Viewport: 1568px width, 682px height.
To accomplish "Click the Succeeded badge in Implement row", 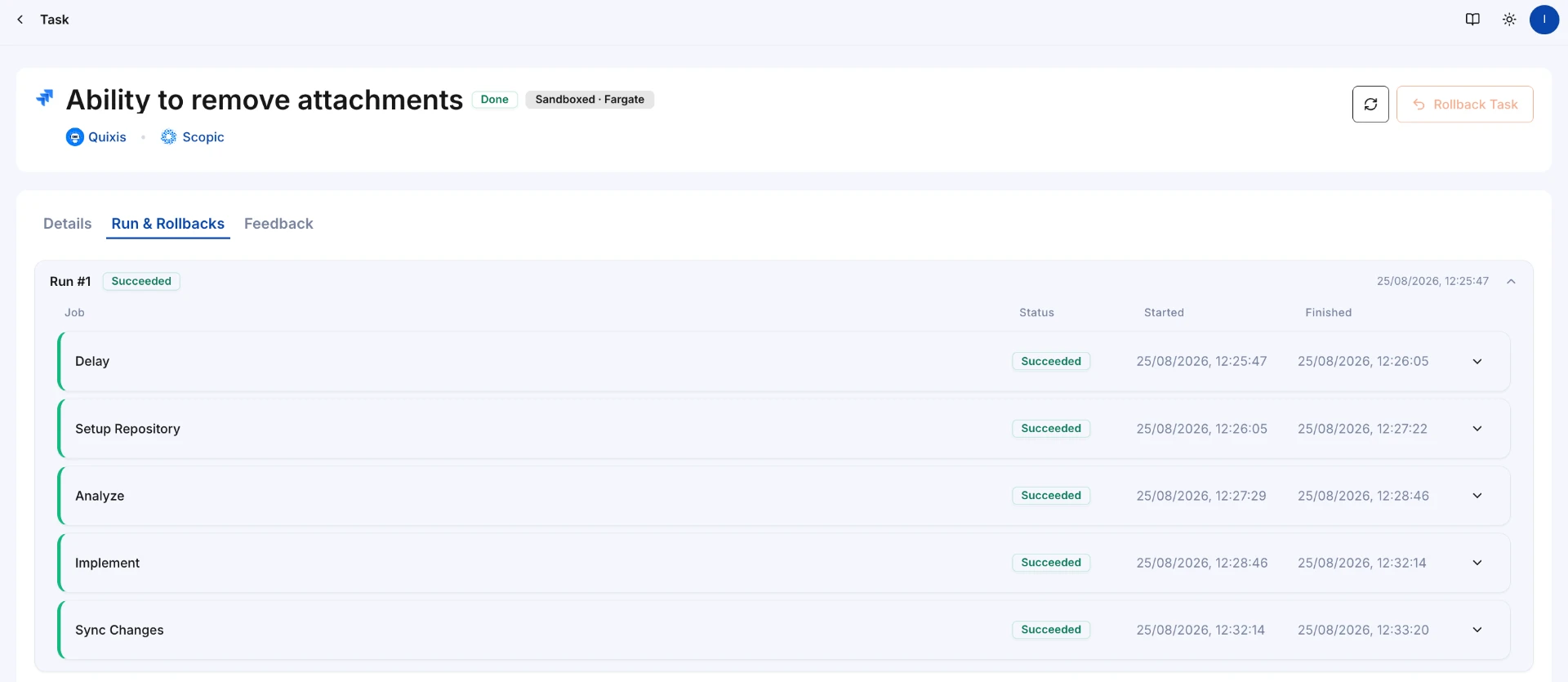I will [x=1051, y=563].
